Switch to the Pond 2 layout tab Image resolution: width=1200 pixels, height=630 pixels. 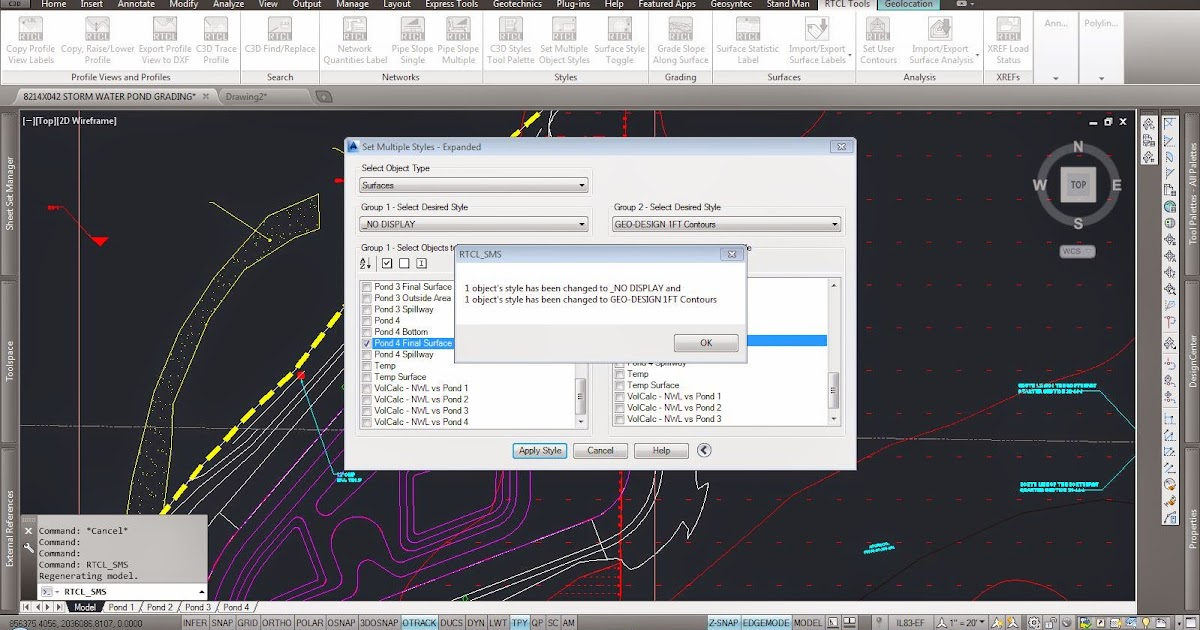tap(159, 606)
